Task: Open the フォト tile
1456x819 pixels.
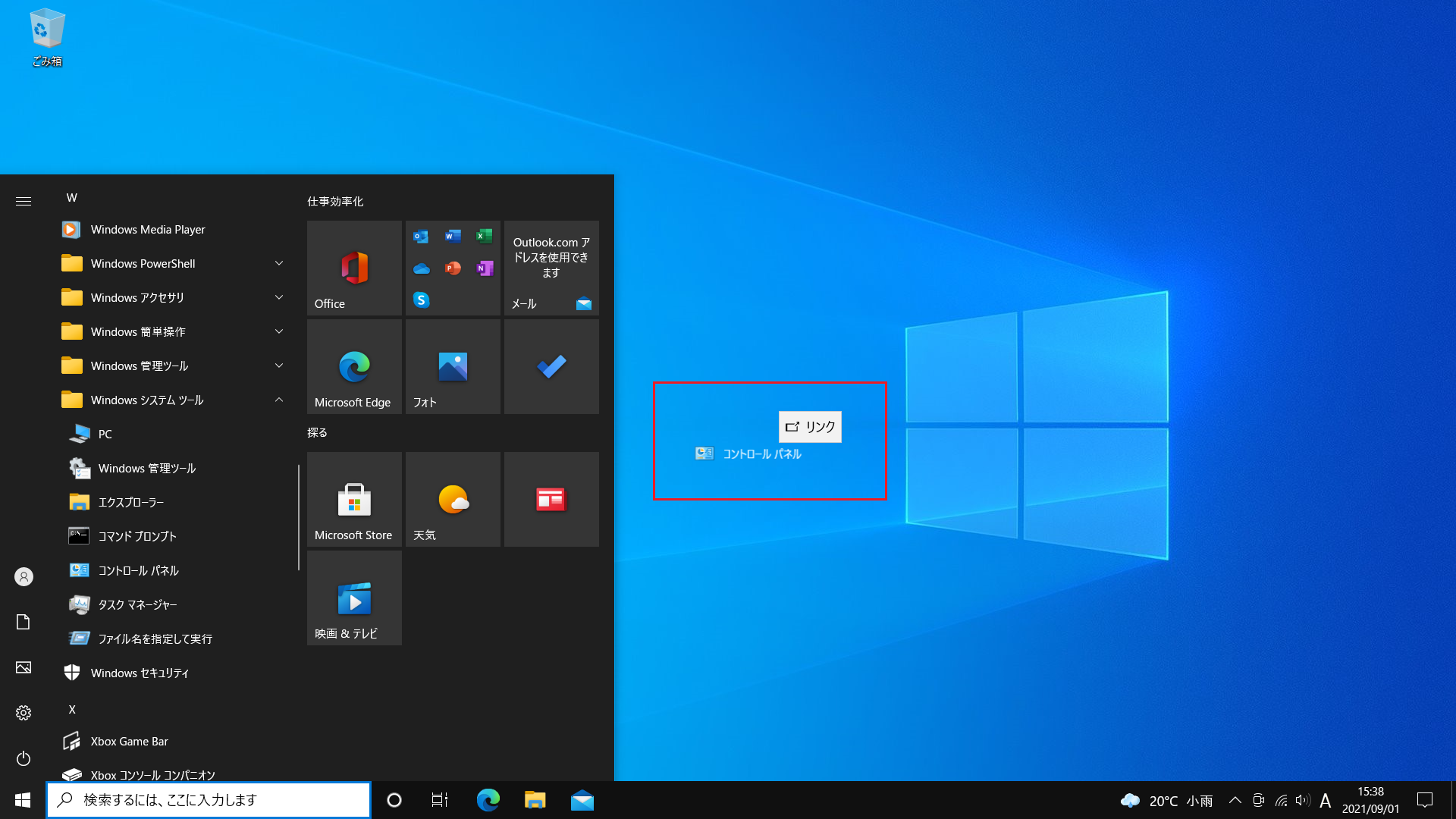Action: point(453,366)
